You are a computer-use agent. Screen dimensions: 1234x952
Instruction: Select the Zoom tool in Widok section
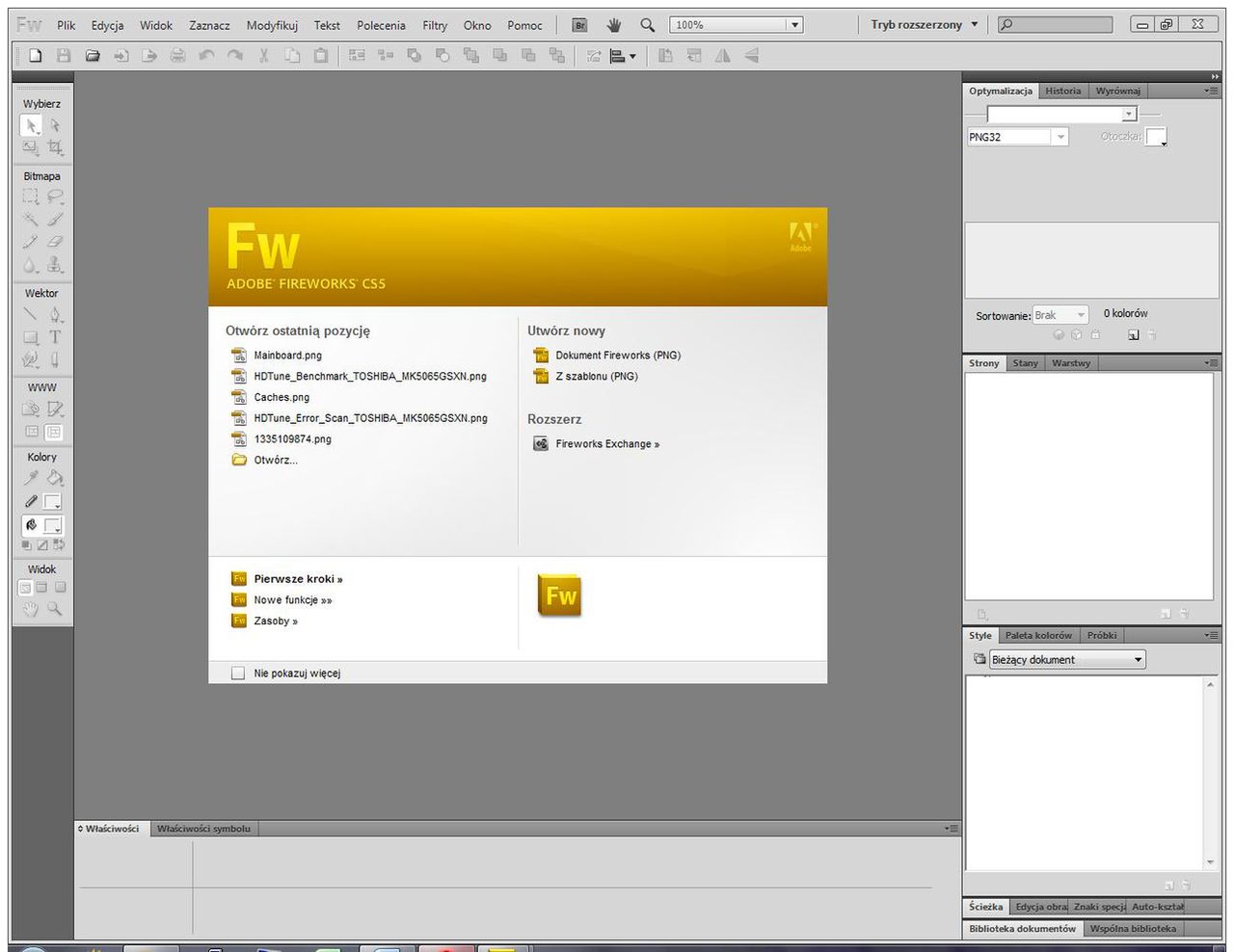coord(55,609)
